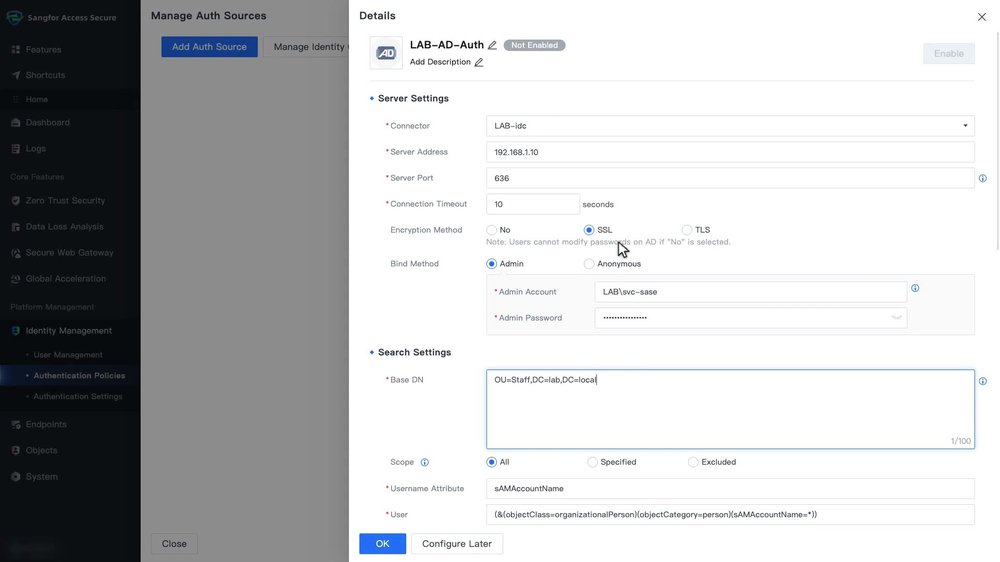Click the Data Loss Analysis icon
1000x562 pixels.
[x=16, y=226]
